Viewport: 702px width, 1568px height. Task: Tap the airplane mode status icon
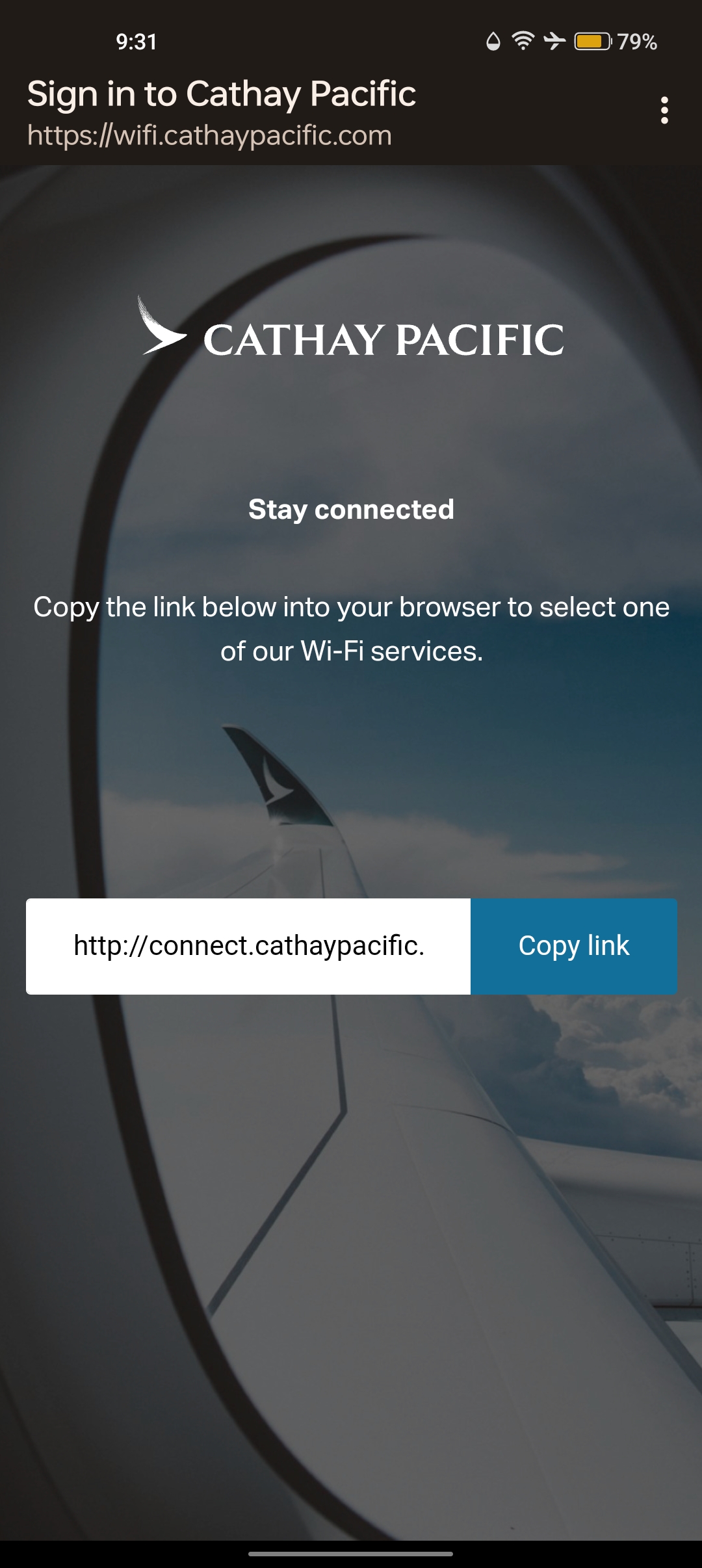(x=554, y=41)
